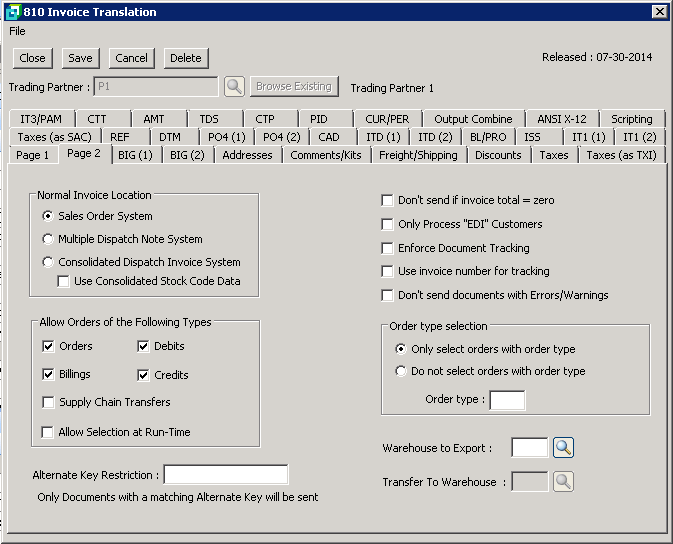This screenshot has height=544, width=673.
Task: Enable Supply Chain Transfers checkbox
Action: (49, 402)
